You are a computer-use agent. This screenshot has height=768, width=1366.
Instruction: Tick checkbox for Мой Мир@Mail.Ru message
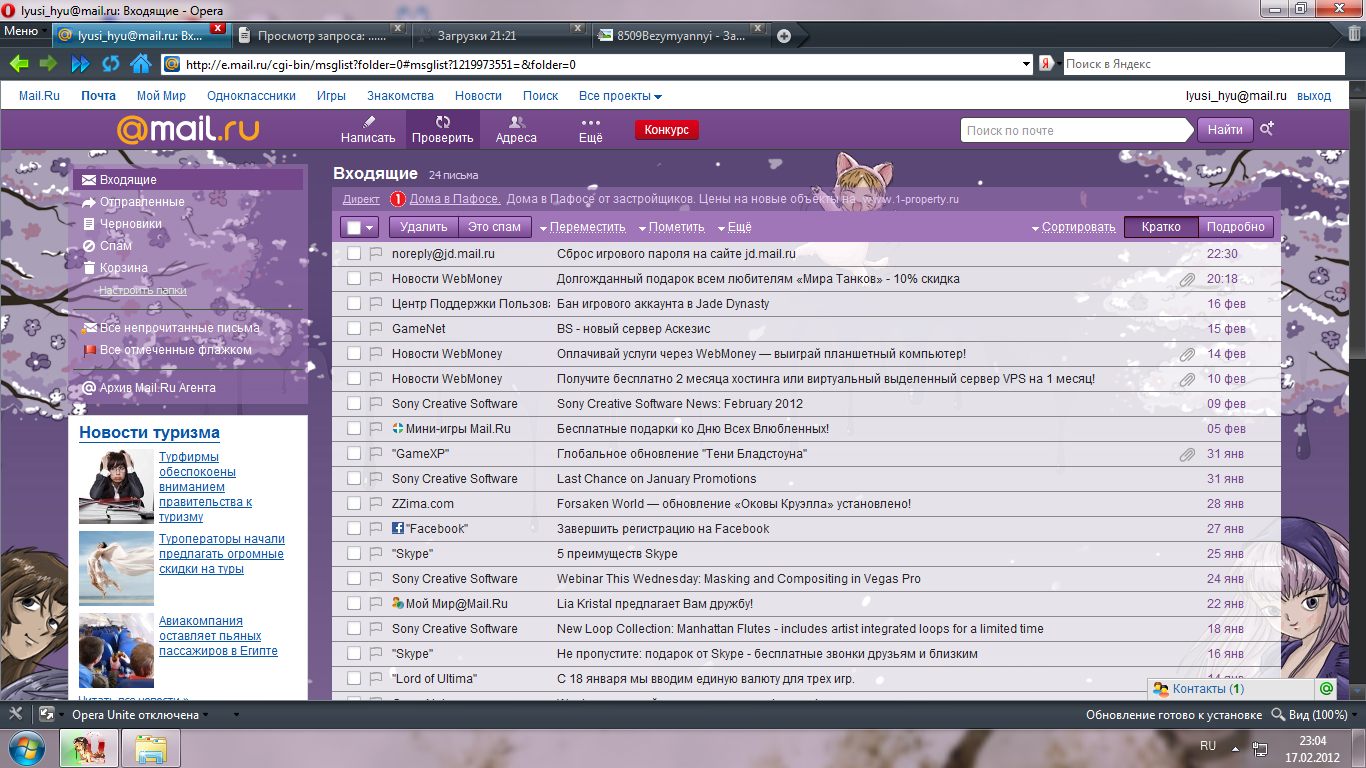coord(353,604)
